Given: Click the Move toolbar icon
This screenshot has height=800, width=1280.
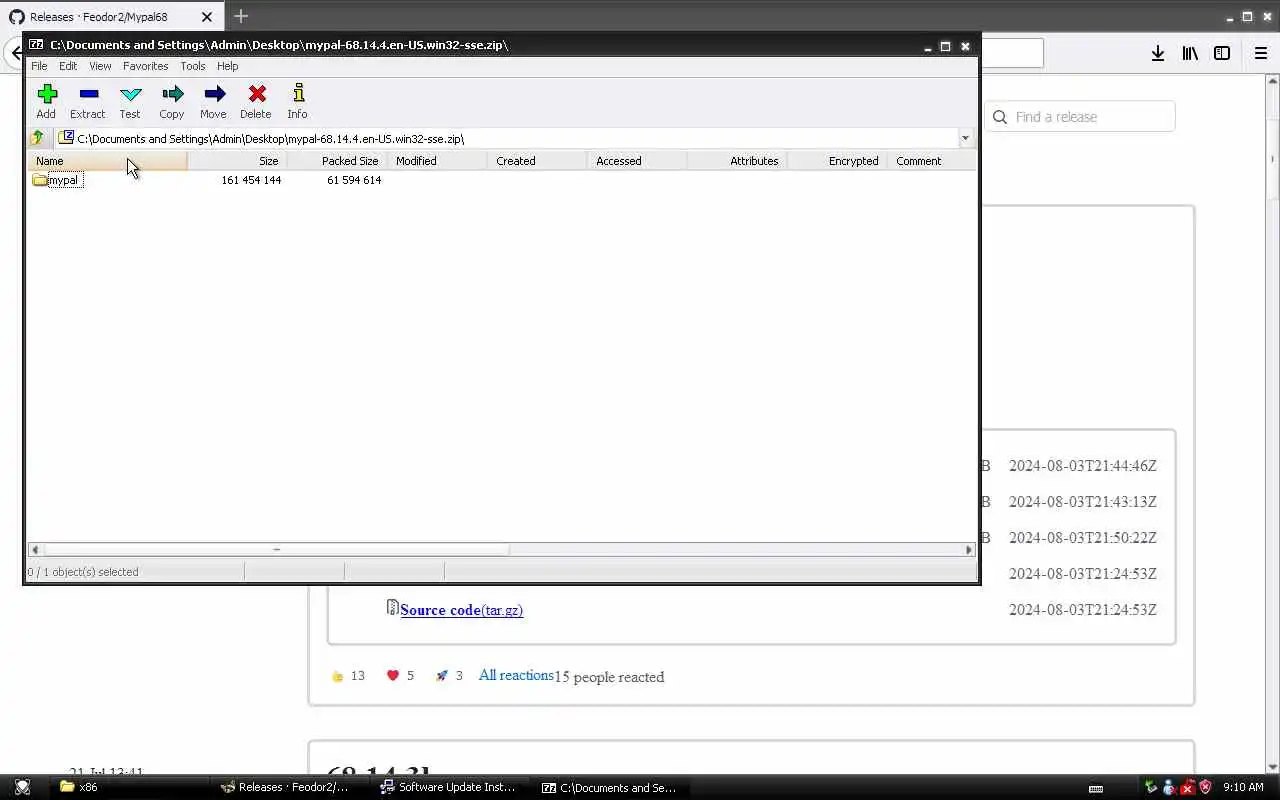Looking at the screenshot, I should [x=213, y=101].
